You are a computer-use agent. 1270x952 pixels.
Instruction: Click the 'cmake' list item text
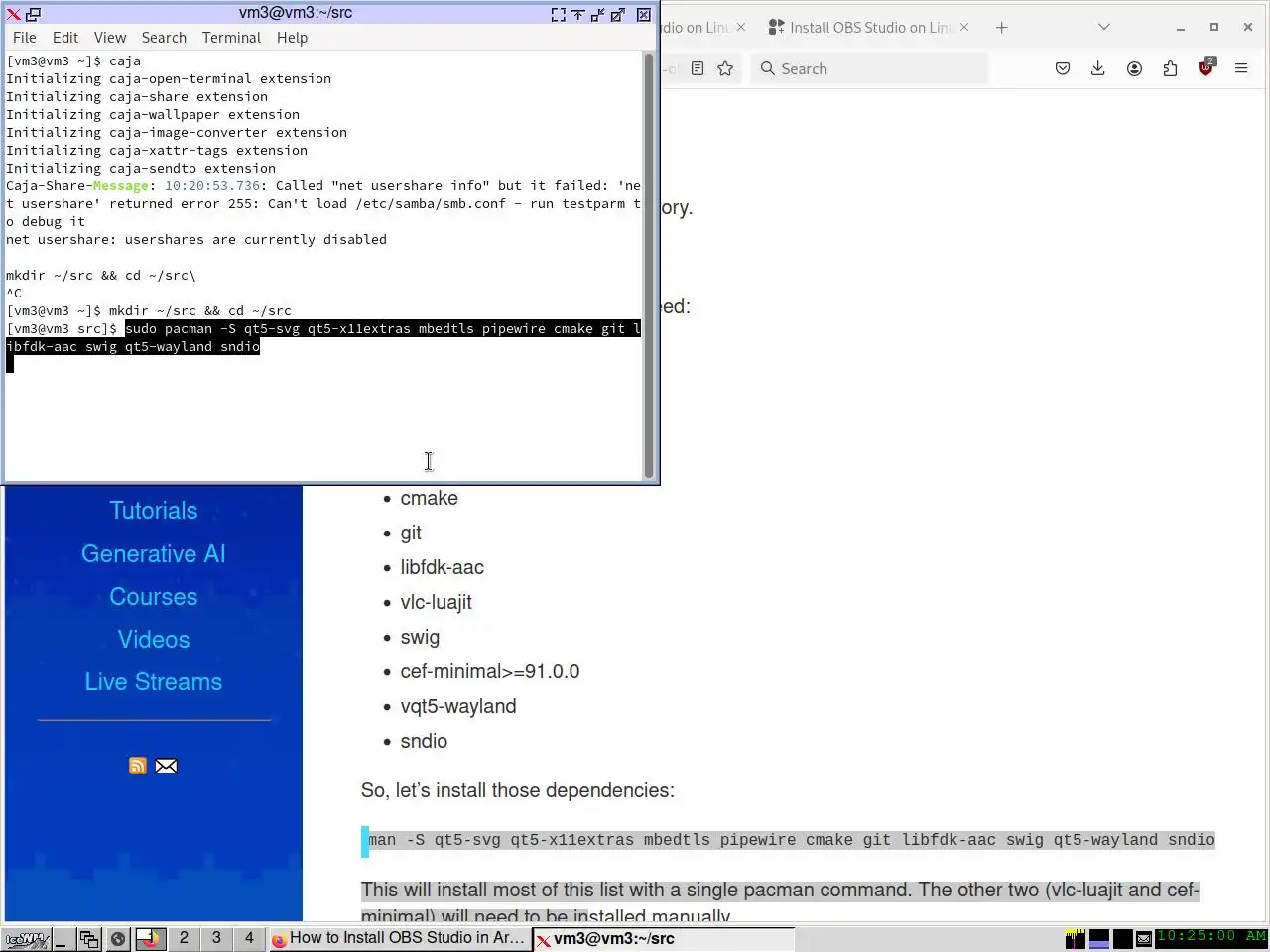coord(430,499)
